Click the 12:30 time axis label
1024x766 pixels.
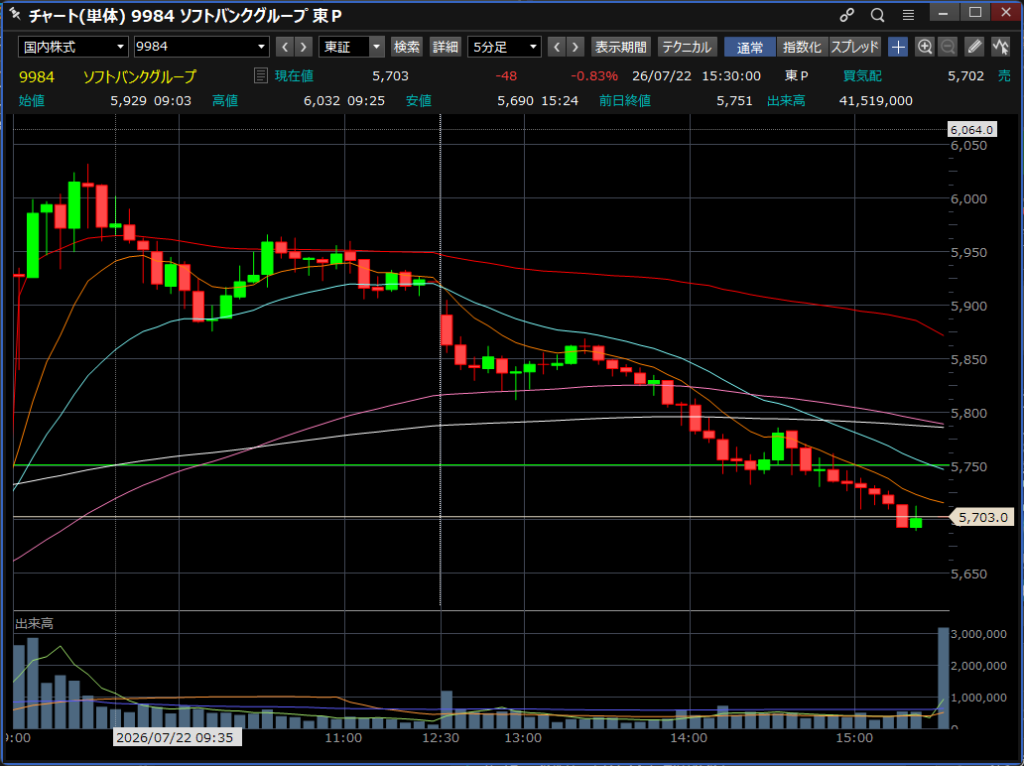coord(441,738)
